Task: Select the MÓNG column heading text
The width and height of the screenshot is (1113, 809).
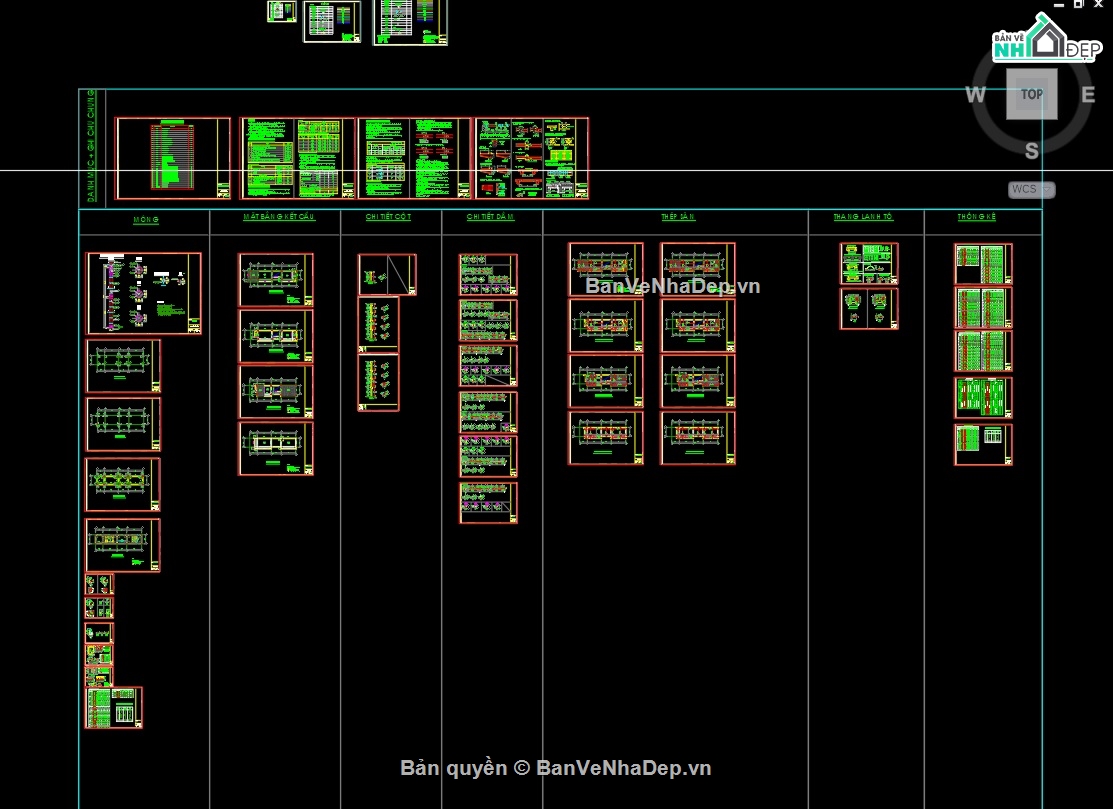Action: pos(145,220)
